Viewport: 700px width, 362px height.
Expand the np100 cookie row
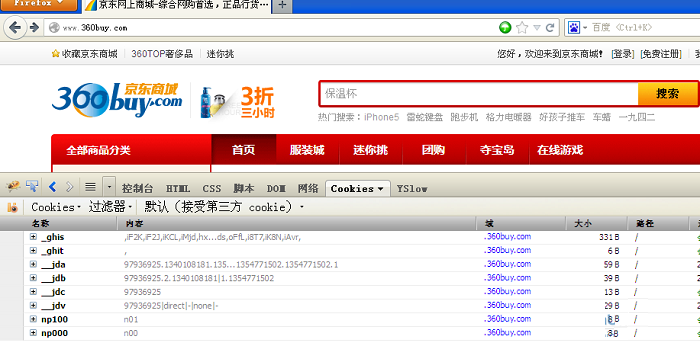coord(33,319)
